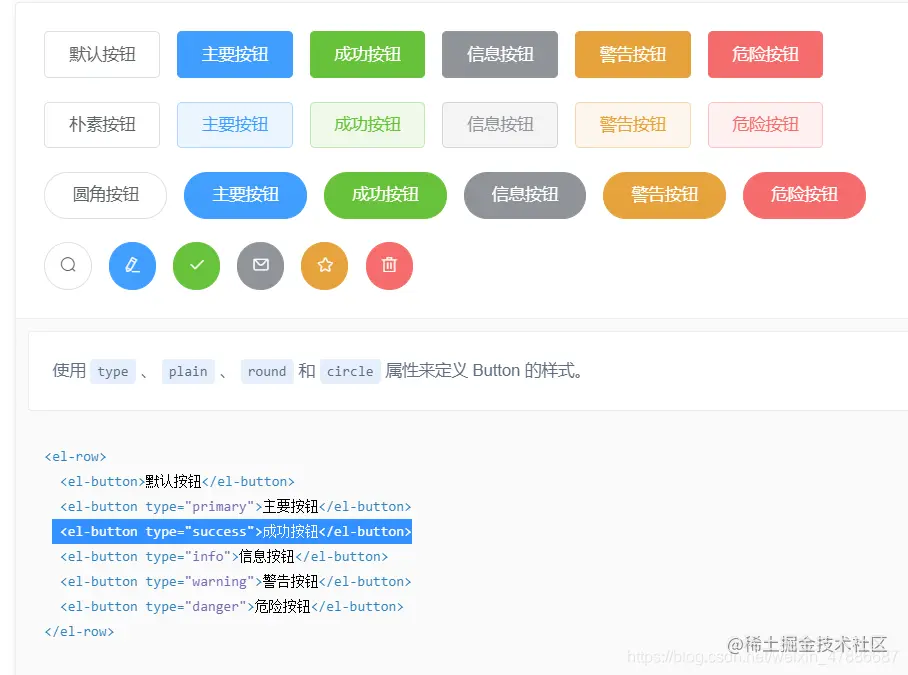This screenshot has width=908, height=675.
Task: Click the gray 信息按钮 info button
Action: 499,55
